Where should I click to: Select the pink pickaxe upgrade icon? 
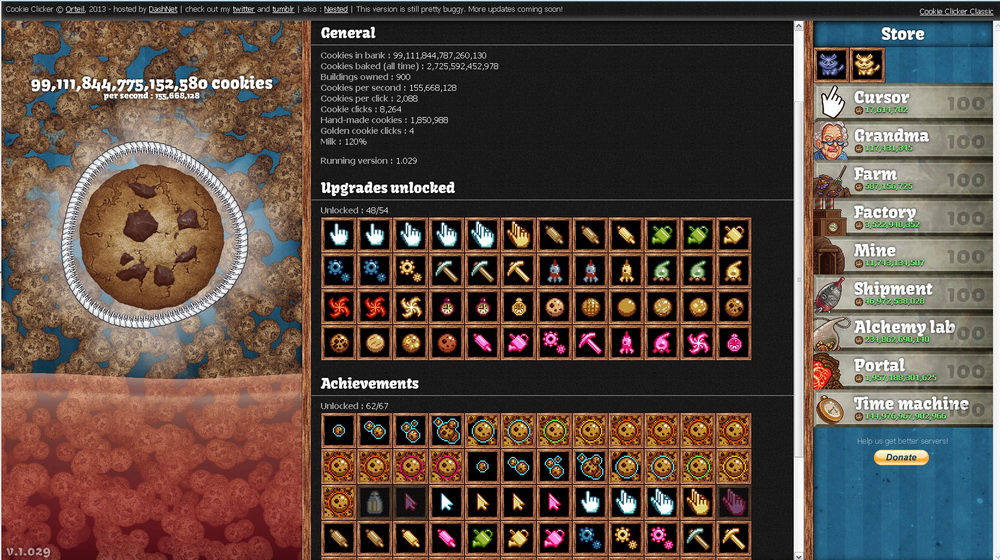point(589,343)
